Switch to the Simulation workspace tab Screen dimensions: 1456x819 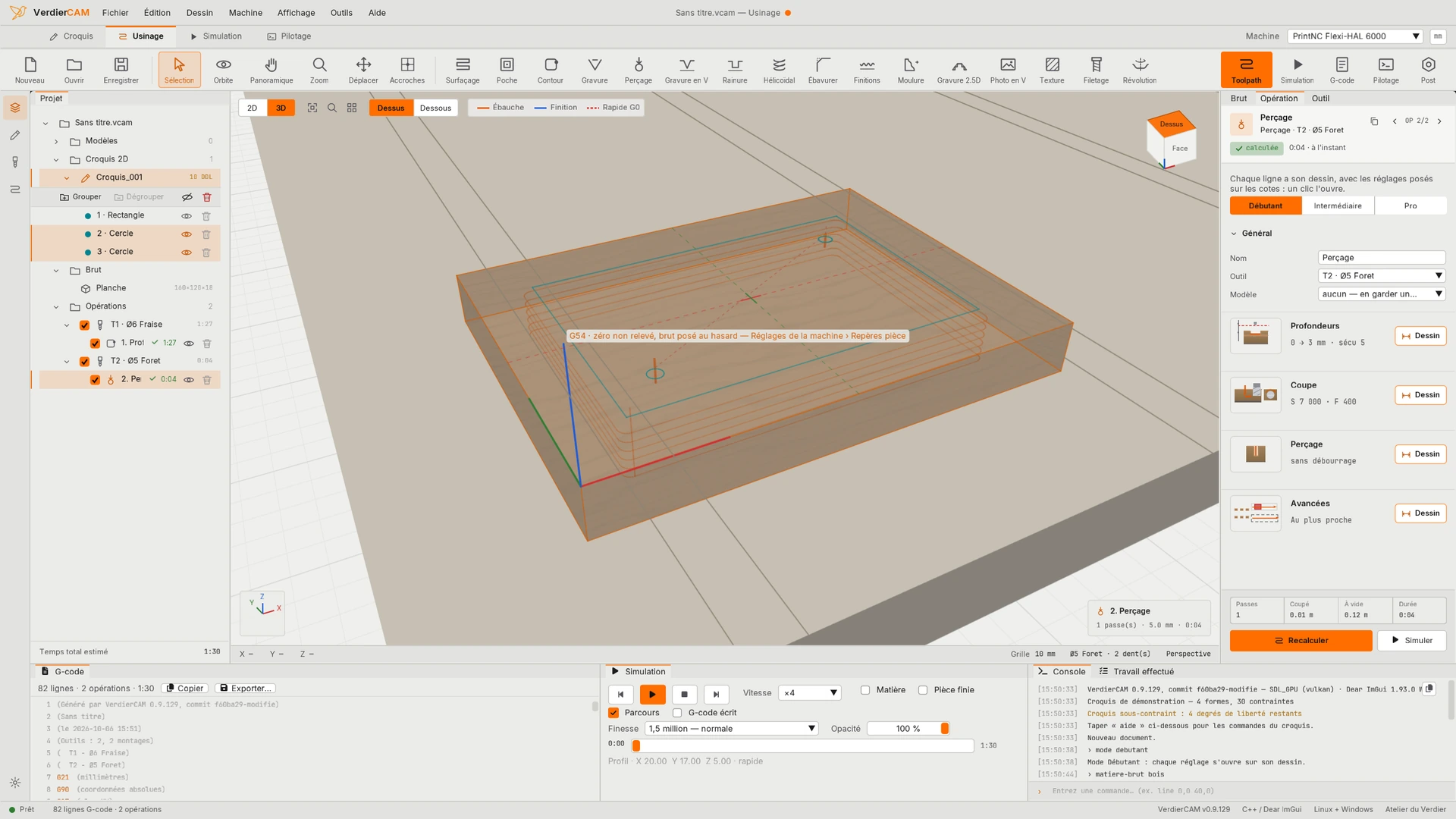point(216,36)
